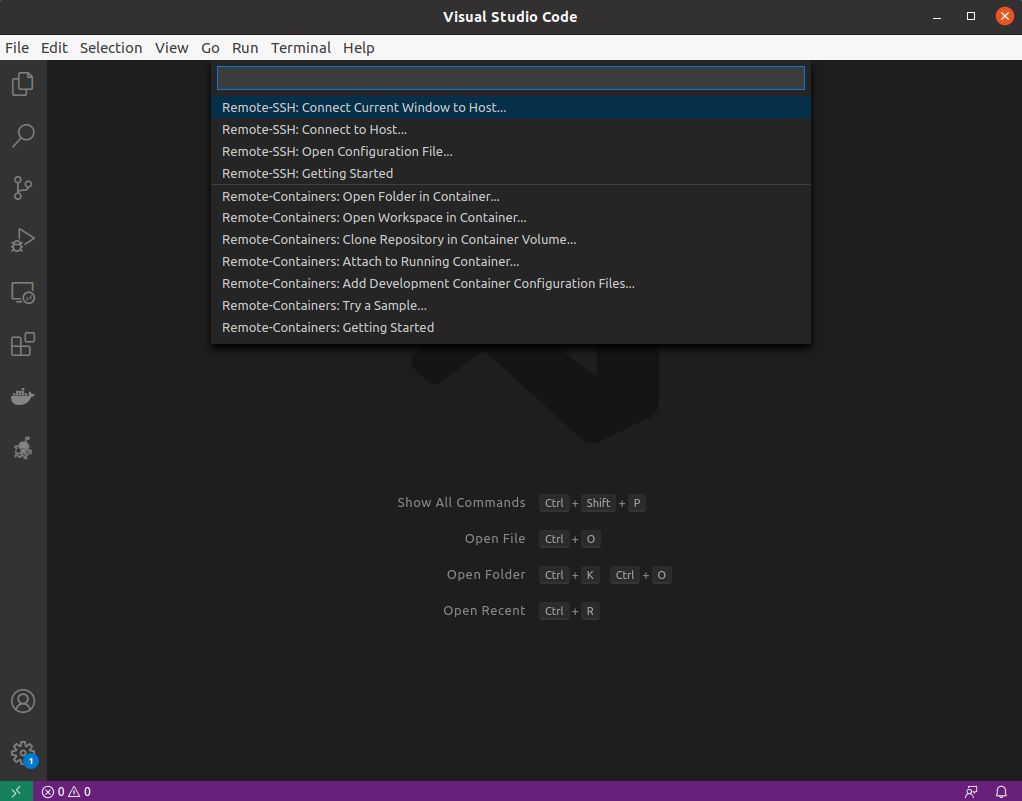
Task: Focus the command palette input field
Action: pos(510,78)
